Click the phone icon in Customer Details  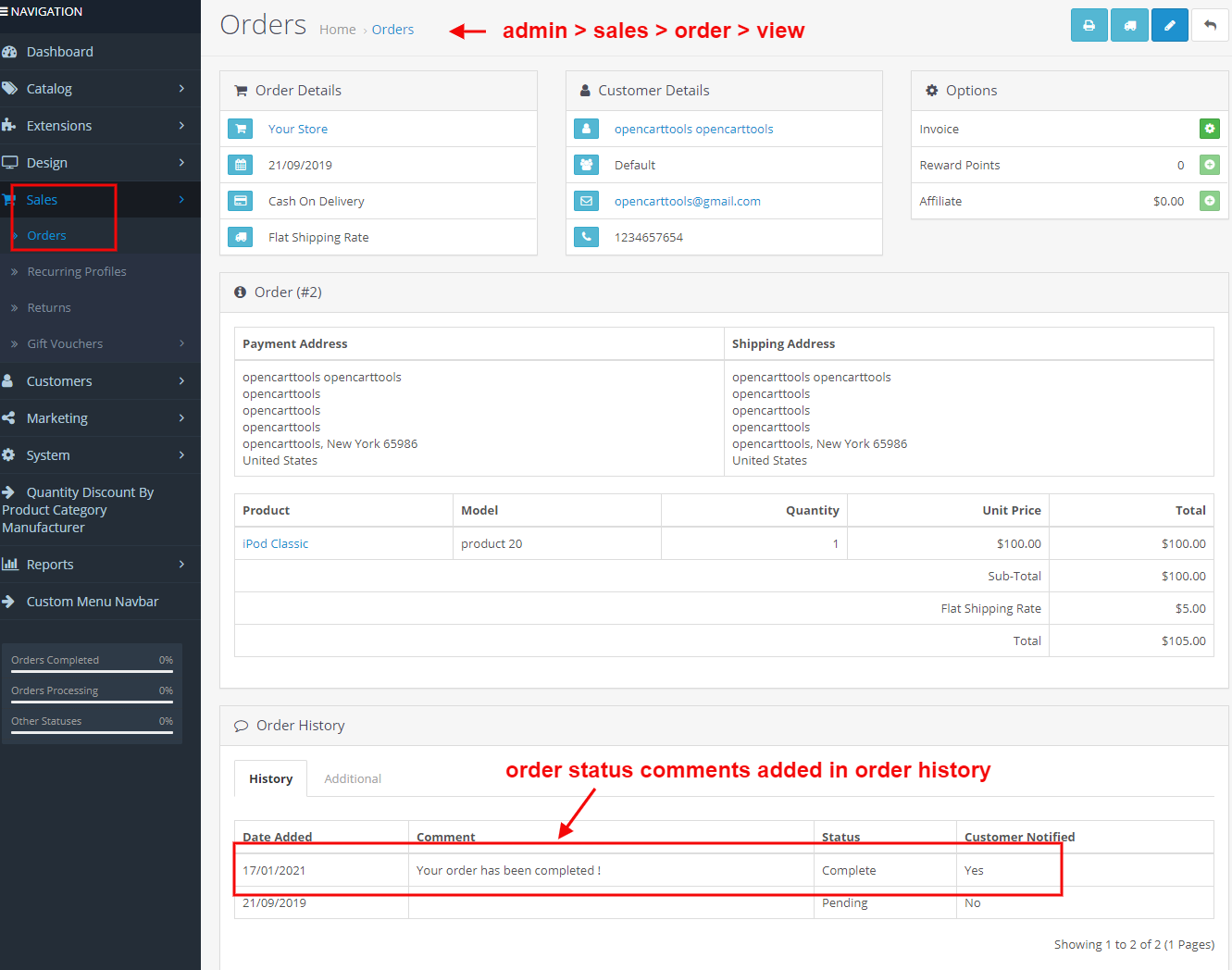click(586, 237)
